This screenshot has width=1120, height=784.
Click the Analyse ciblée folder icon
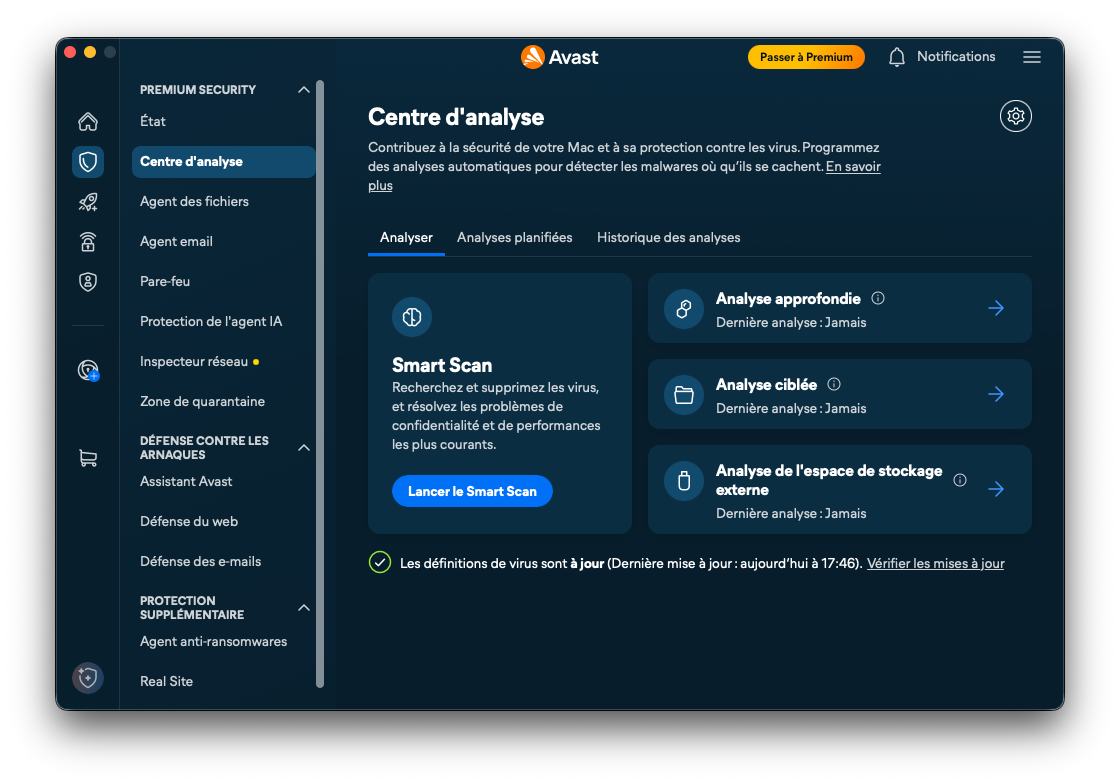(684, 394)
